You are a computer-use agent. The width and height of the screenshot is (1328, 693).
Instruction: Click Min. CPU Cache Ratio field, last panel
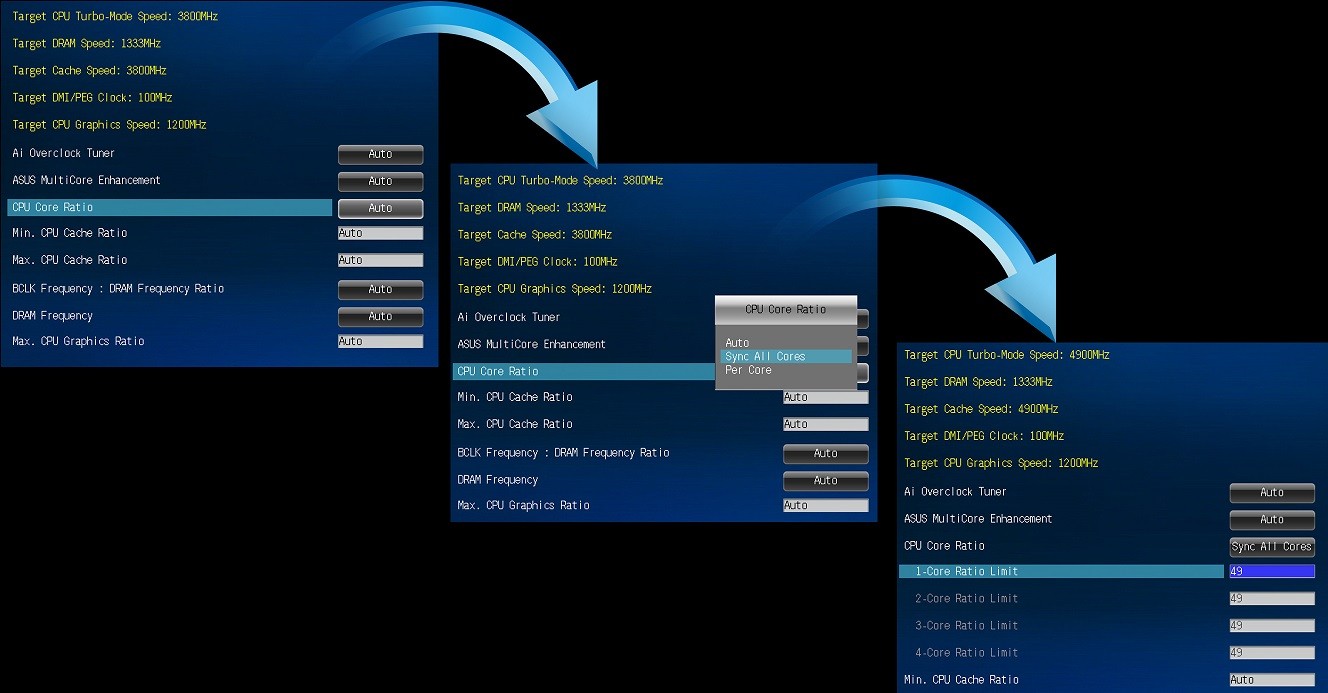point(1272,680)
